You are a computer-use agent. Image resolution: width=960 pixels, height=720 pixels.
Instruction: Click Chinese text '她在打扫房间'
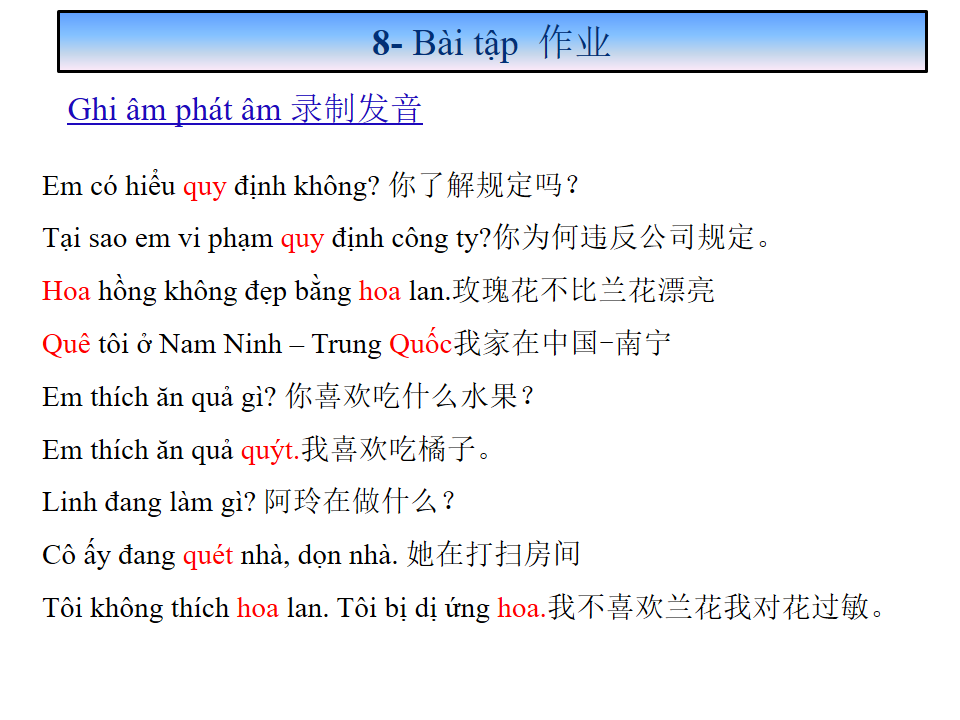(x=494, y=555)
